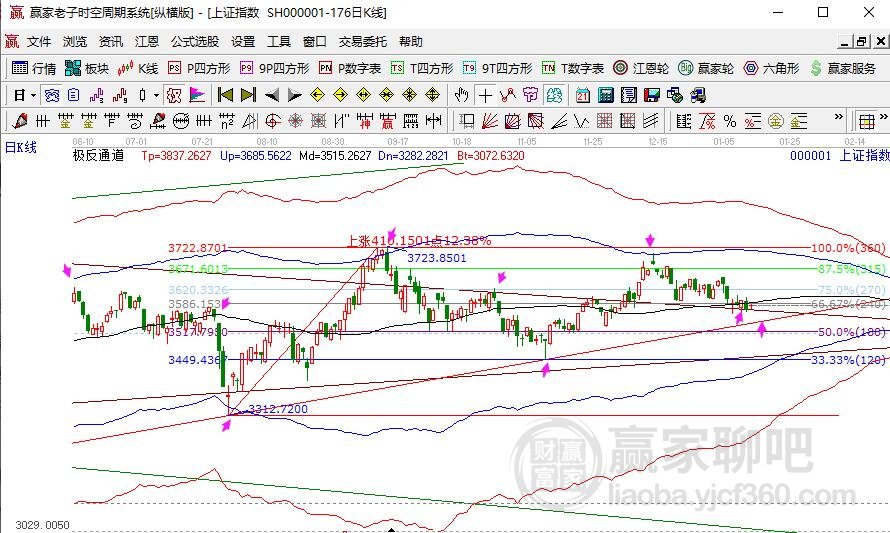Click the 行情 toolbar button
This screenshot has height=533, width=890.
click(34, 68)
